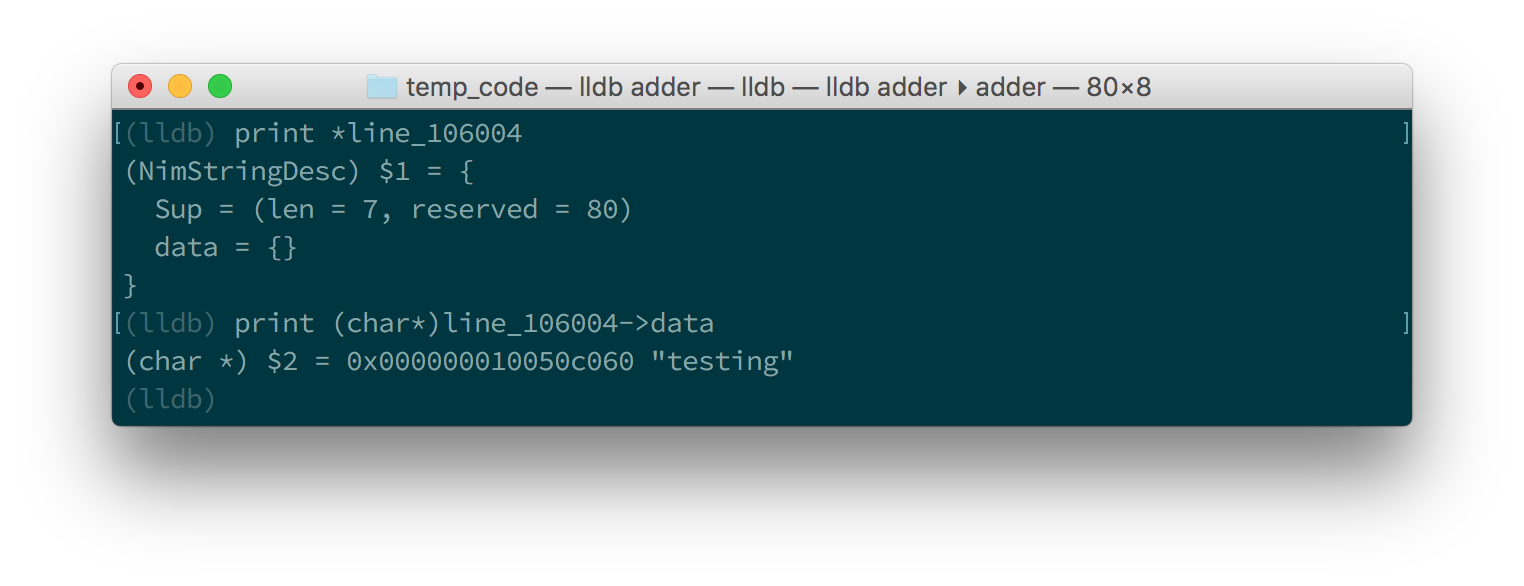Click the memory address 0x000000010050c060

(490, 362)
